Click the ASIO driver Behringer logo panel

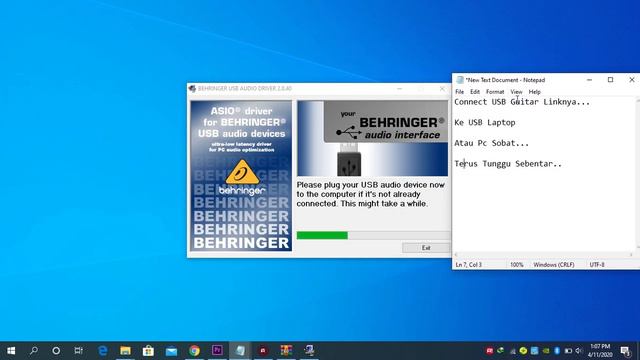(241, 176)
